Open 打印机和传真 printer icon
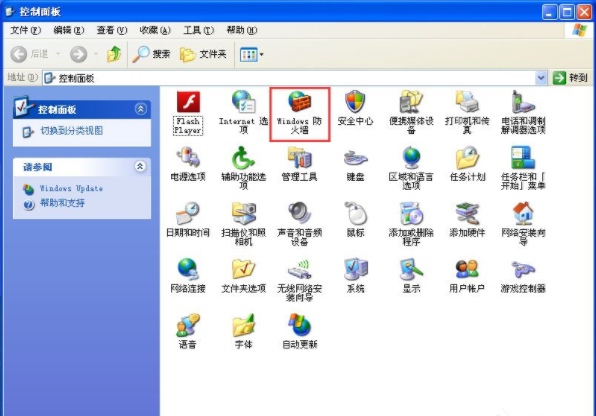596x416 pixels. click(x=467, y=102)
